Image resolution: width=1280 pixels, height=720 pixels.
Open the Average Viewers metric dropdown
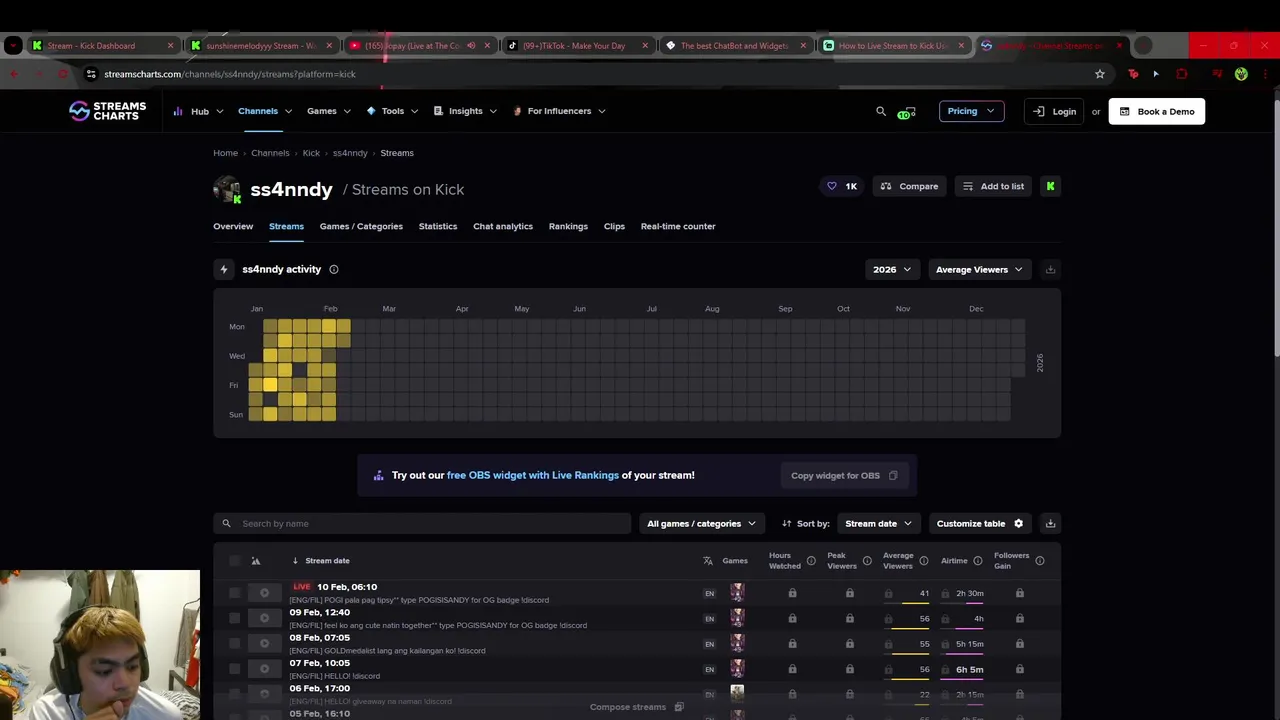(979, 269)
